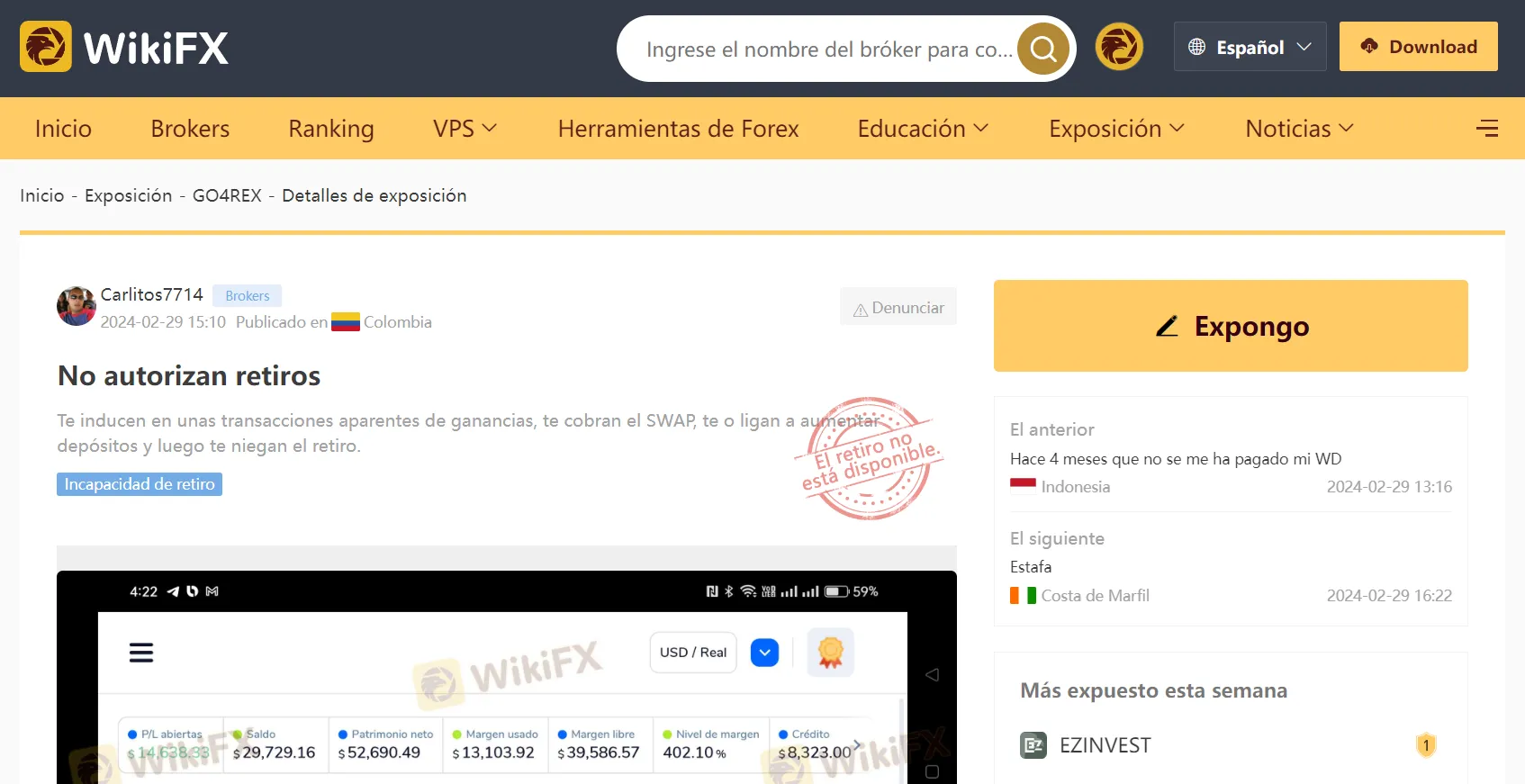Click the WikiFX logo icon

pyautogui.click(x=46, y=47)
